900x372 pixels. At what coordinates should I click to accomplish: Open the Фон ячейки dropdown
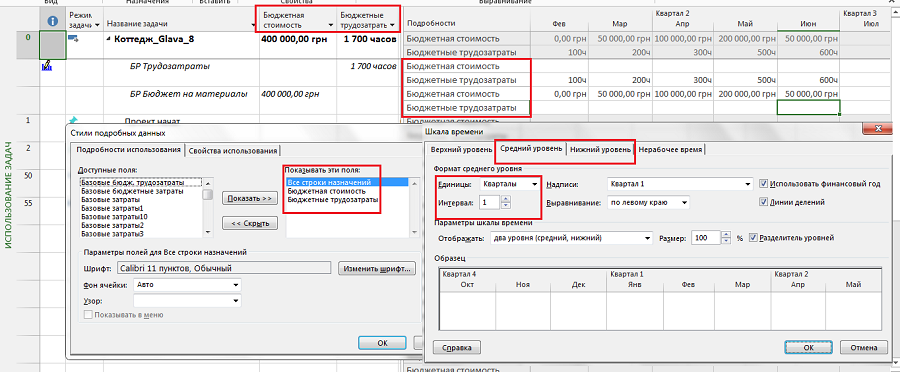tap(236, 285)
